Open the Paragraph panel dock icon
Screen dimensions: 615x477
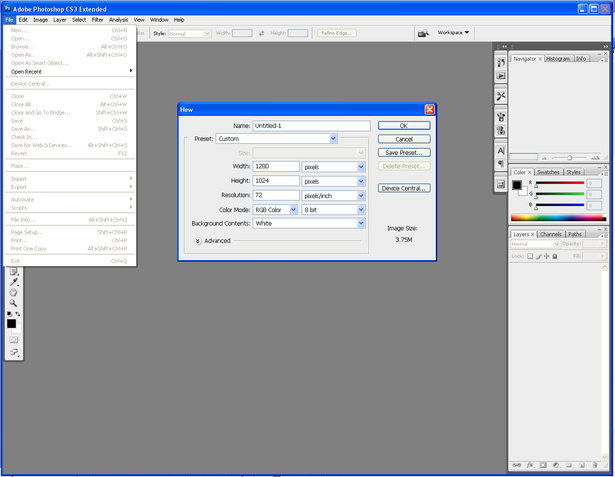coord(501,164)
